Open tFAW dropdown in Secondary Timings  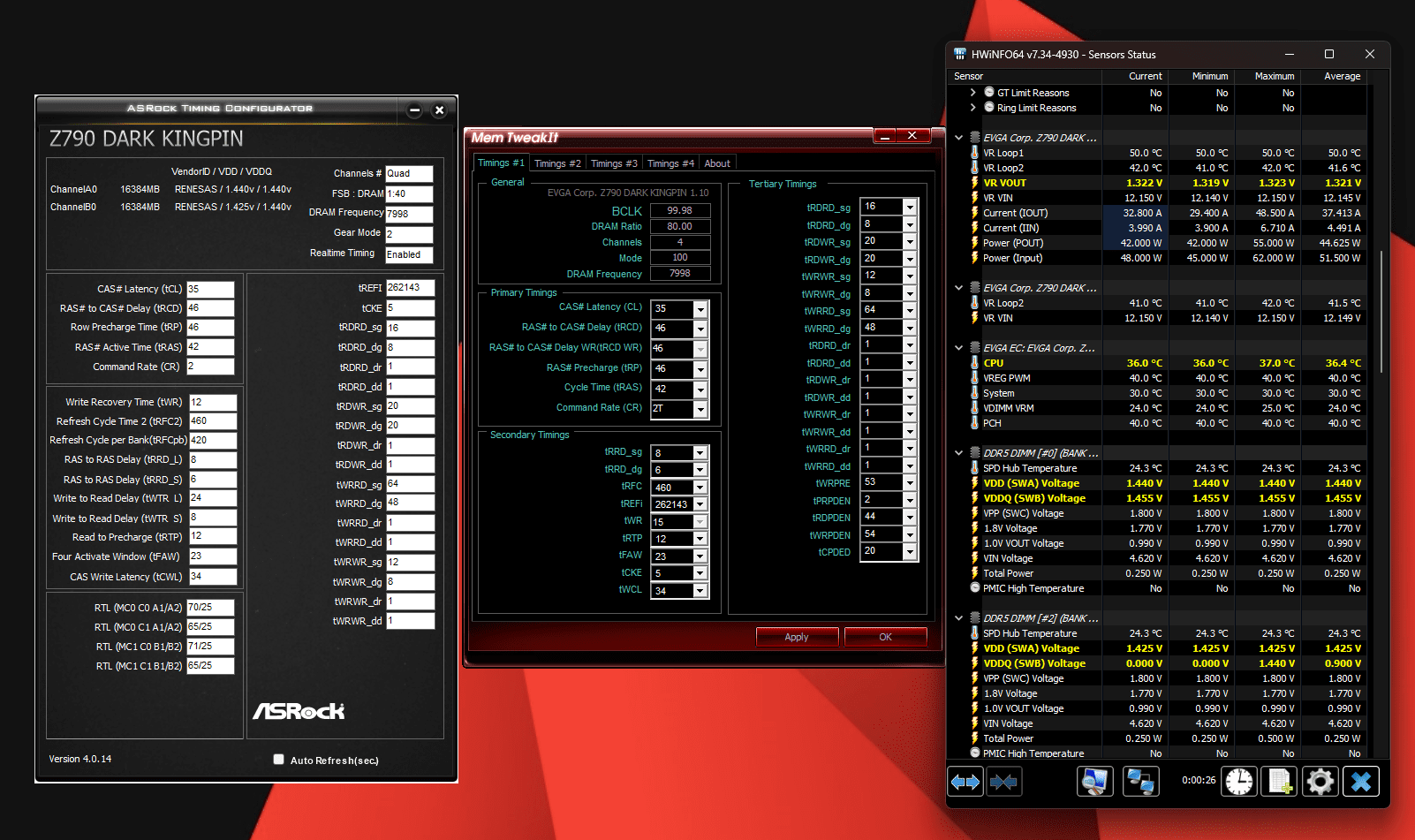[700, 556]
